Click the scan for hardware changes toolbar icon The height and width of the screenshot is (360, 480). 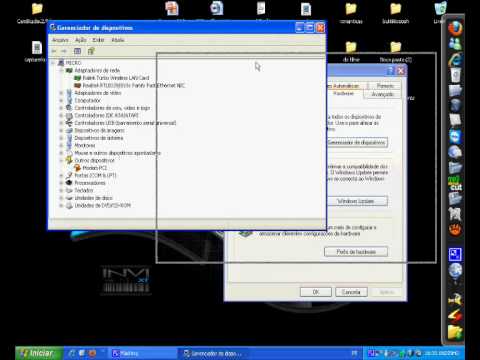(91, 51)
